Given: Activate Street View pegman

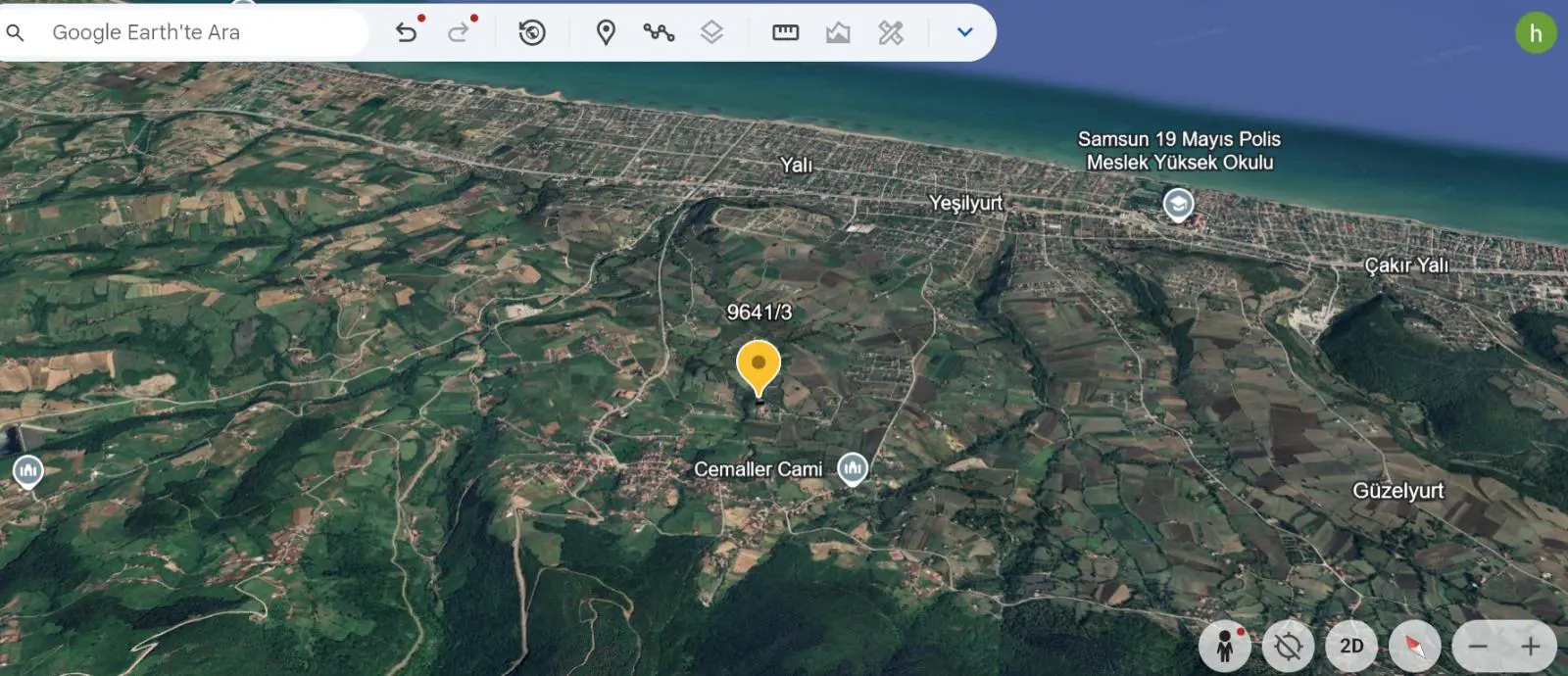Looking at the screenshot, I should (1225, 646).
